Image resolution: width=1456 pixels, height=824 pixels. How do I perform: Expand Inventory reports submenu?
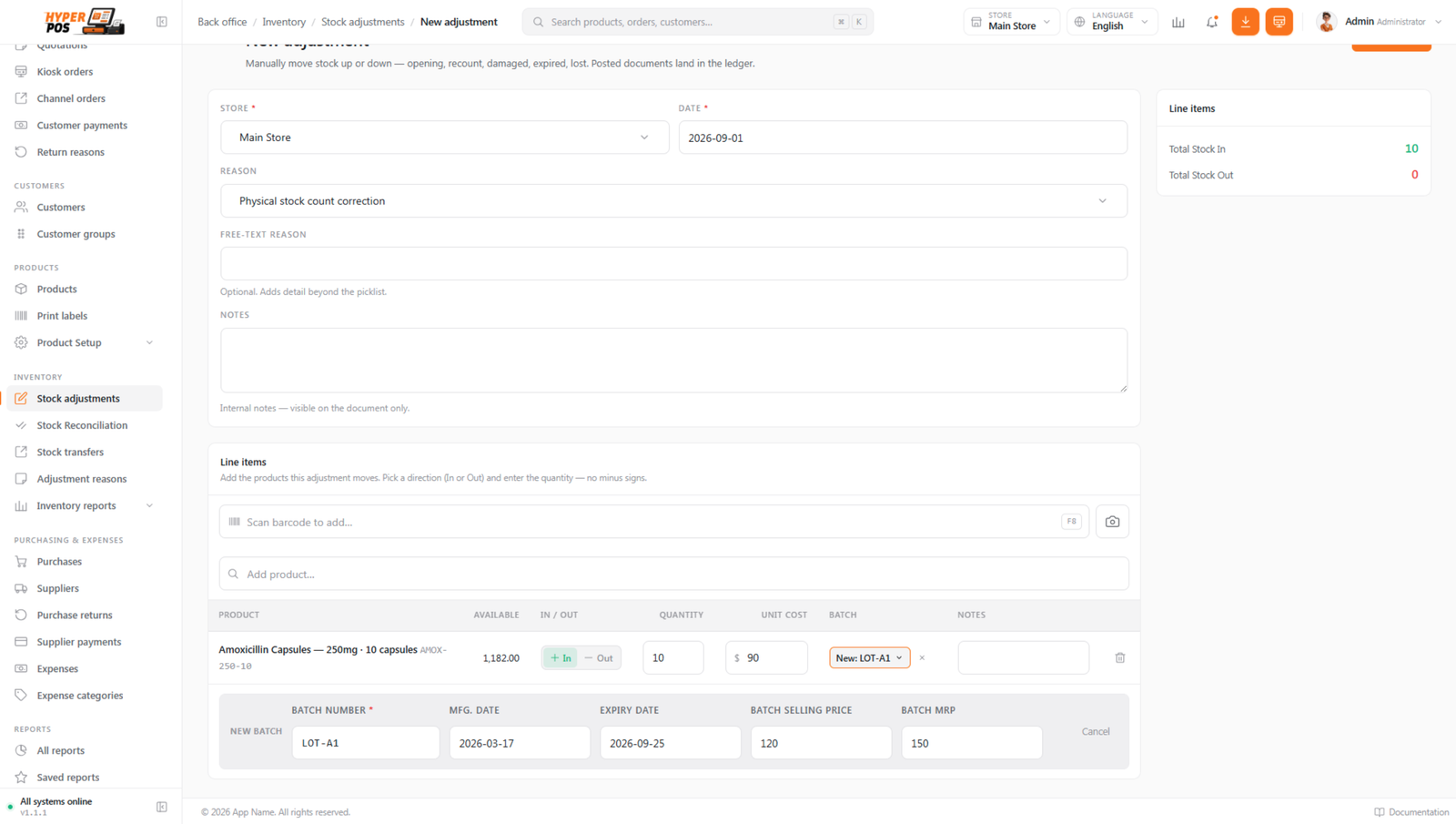[x=85, y=505]
